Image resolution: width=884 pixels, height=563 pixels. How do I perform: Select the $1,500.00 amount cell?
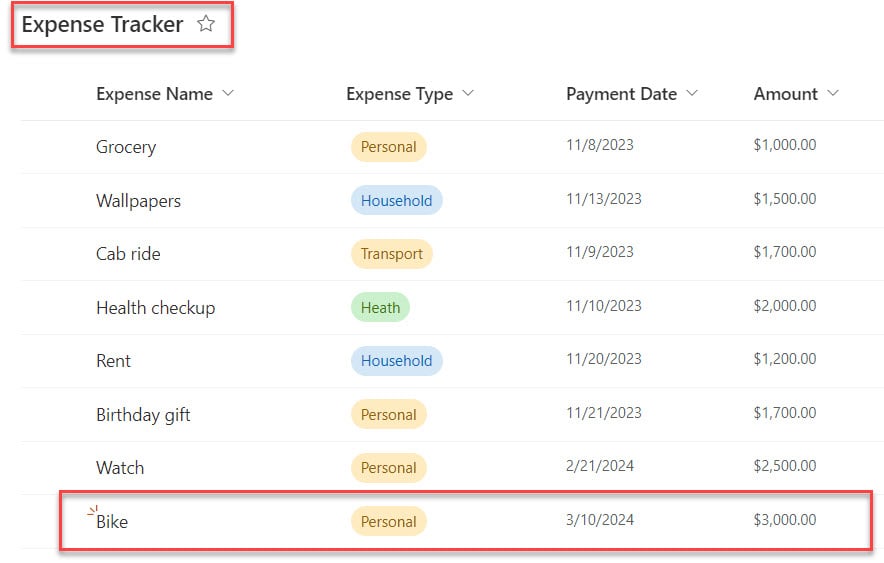(x=785, y=199)
